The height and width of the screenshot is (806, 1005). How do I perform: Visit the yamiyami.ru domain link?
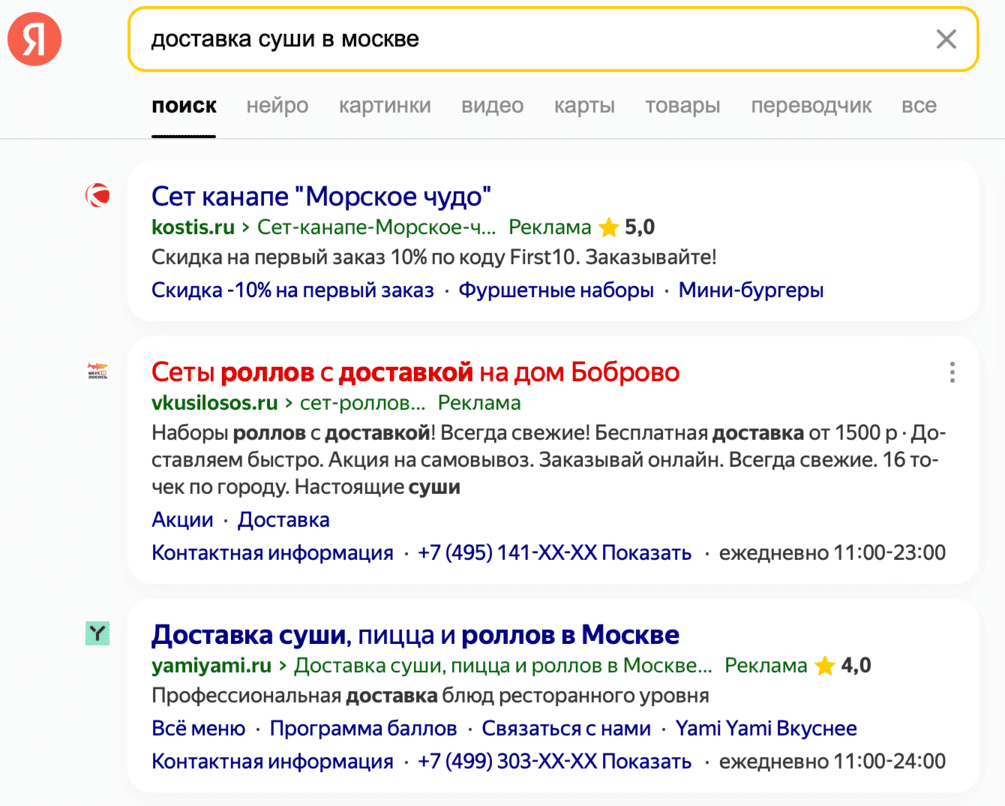point(212,666)
